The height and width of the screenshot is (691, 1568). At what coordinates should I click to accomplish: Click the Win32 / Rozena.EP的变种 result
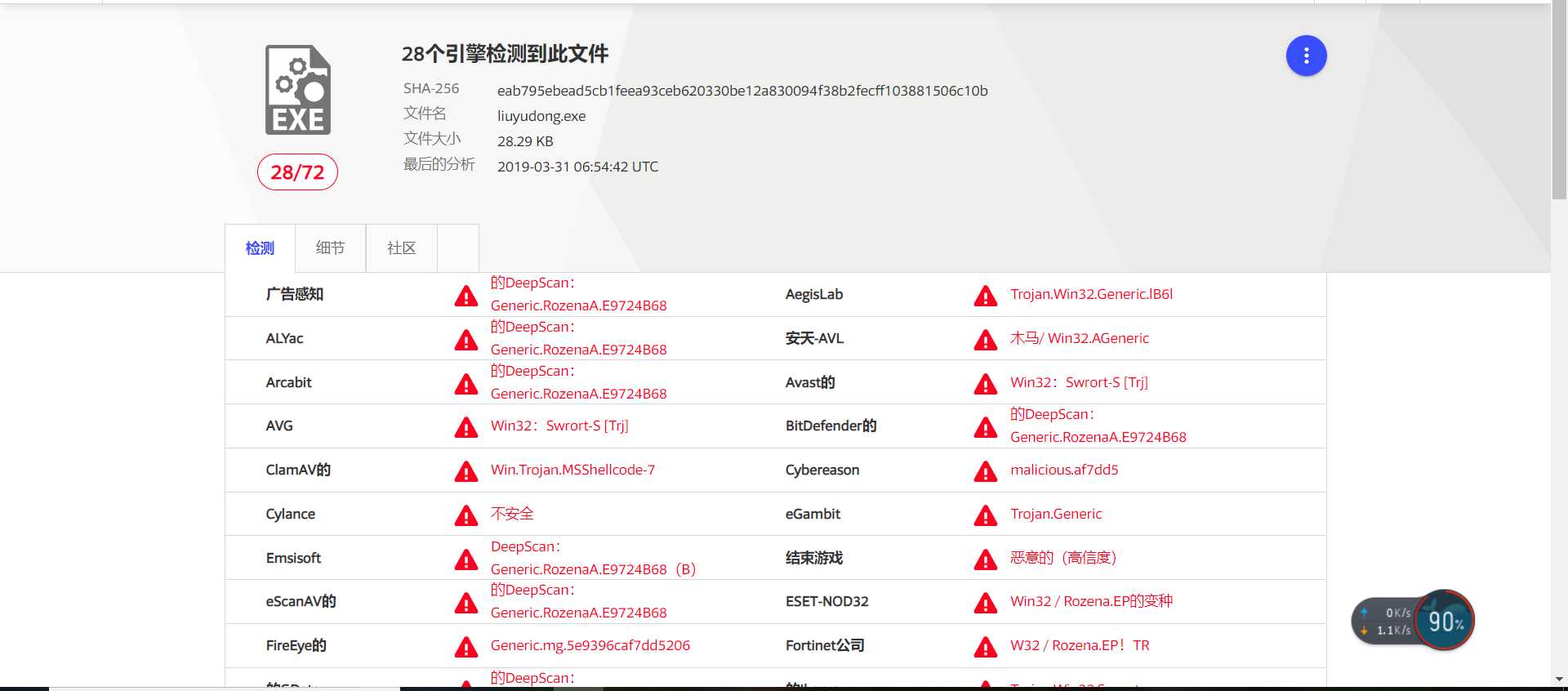tap(1091, 601)
